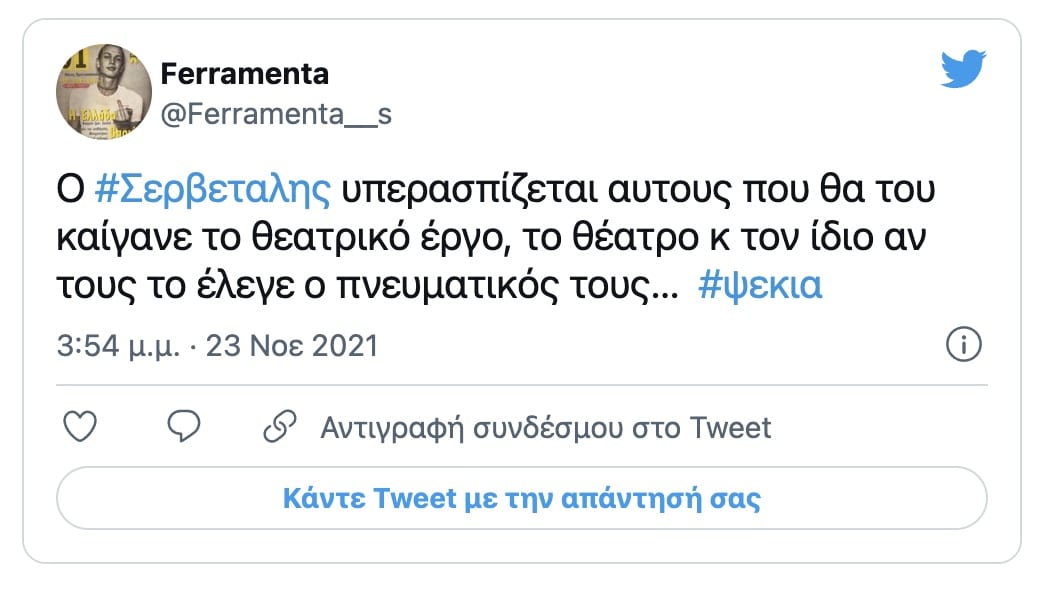The height and width of the screenshot is (616, 1048).
Task: Click the chain link copy icon
Action: click(277, 428)
